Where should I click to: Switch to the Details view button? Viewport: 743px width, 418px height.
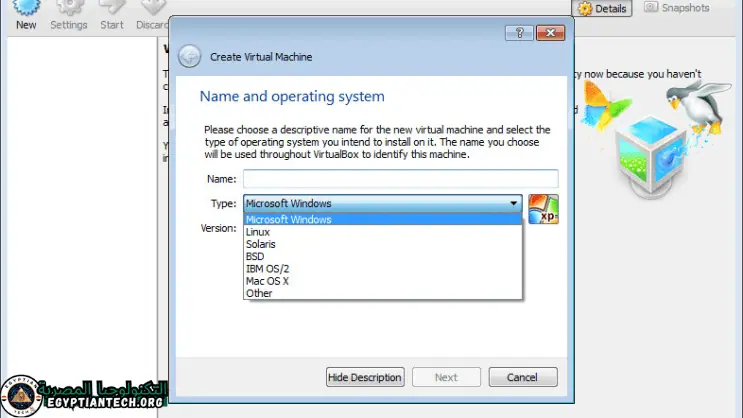(602, 8)
